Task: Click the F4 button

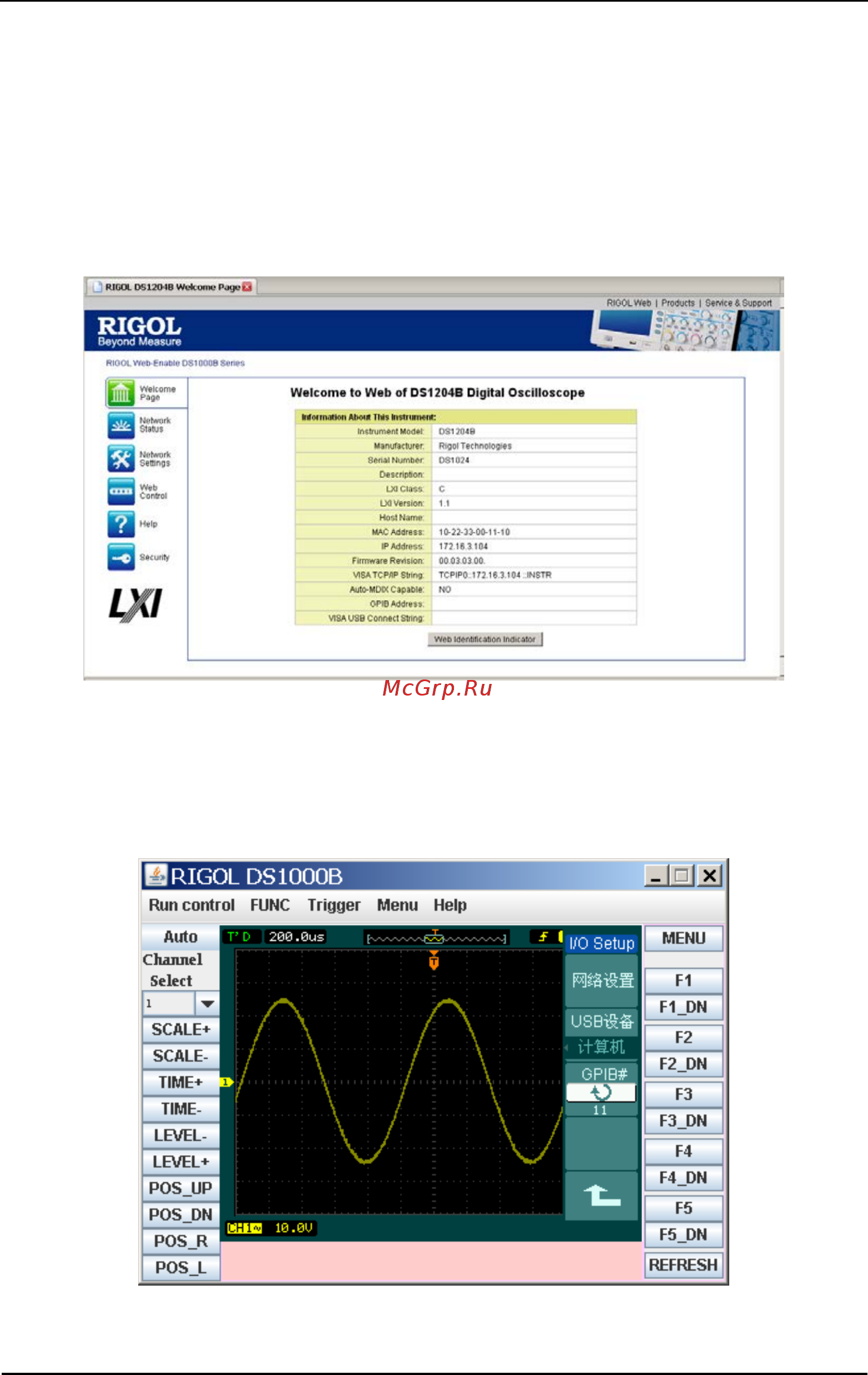Action: 684,1151
